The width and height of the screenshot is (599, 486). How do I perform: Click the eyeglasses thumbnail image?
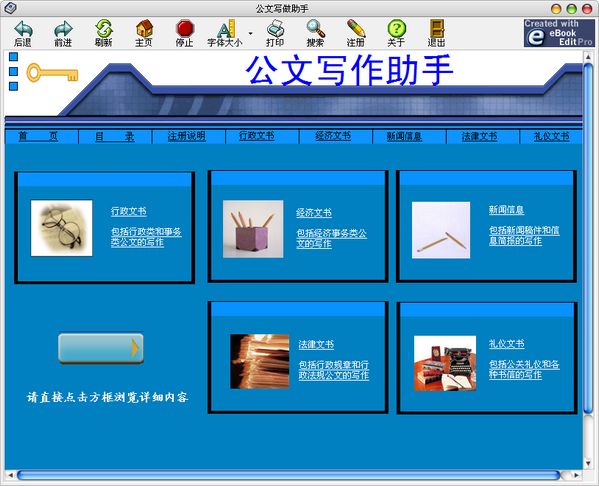(62, 228)
